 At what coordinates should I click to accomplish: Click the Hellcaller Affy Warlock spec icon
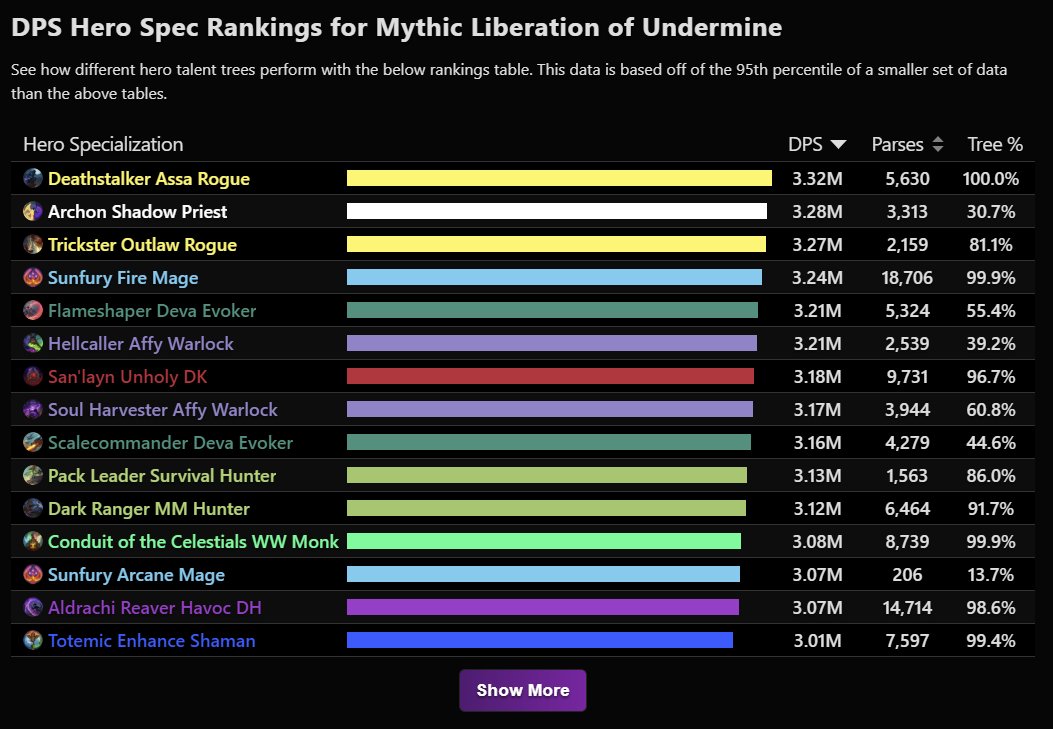[x=29, y=343]
